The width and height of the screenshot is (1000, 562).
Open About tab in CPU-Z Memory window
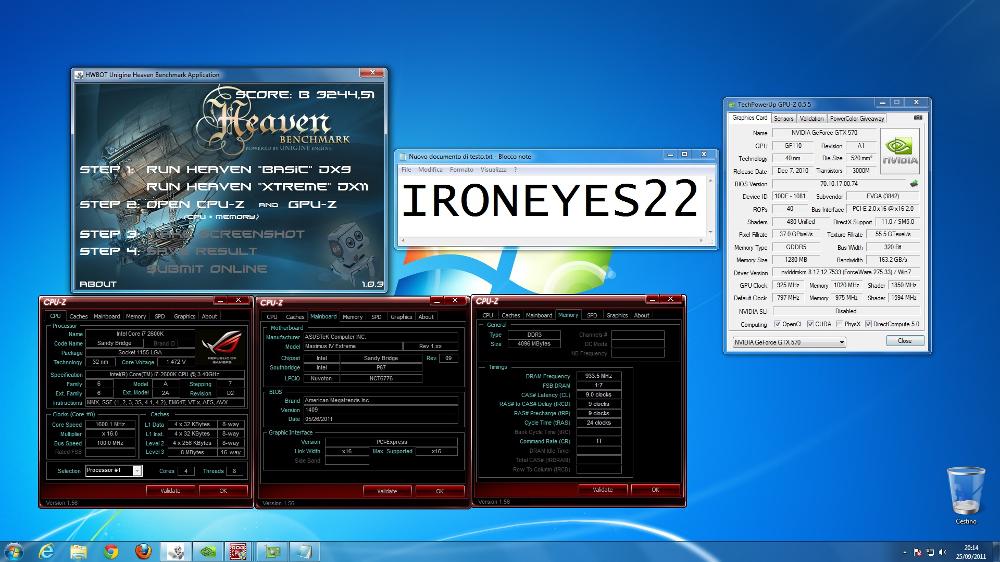pos(642,315)
